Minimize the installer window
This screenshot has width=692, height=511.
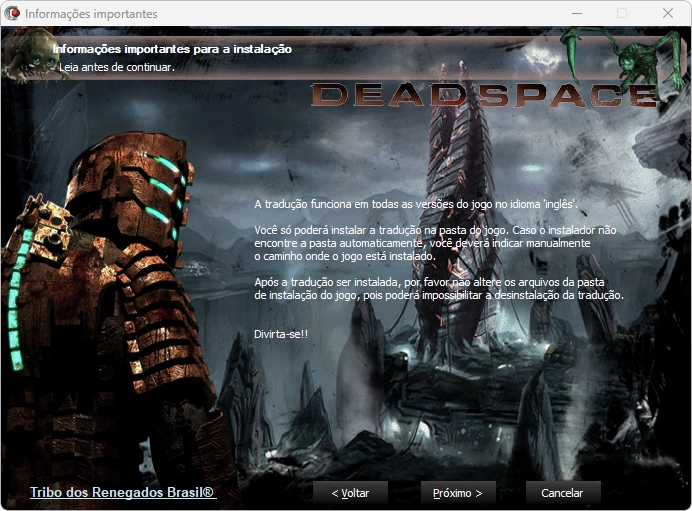pyautogui.click(x=576, y=13)
